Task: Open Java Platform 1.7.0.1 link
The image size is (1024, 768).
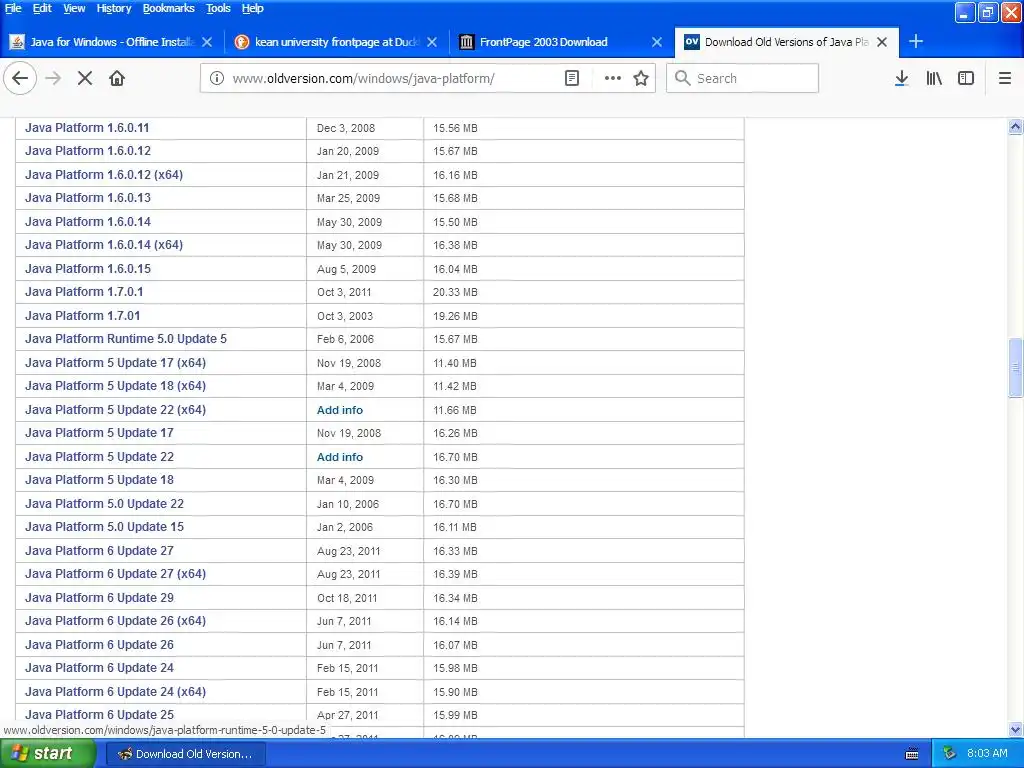Action: point(84,292)
